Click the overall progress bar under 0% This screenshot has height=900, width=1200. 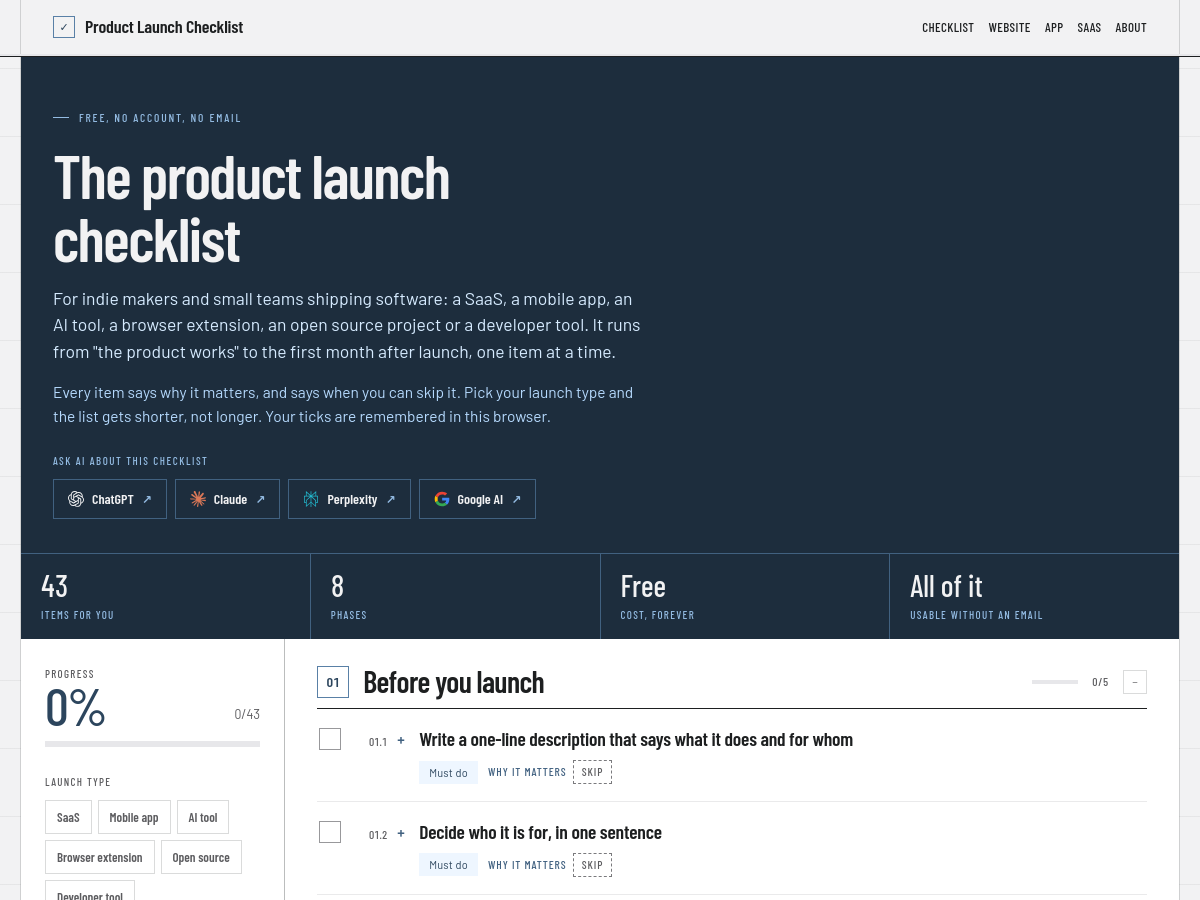[152, 744]
